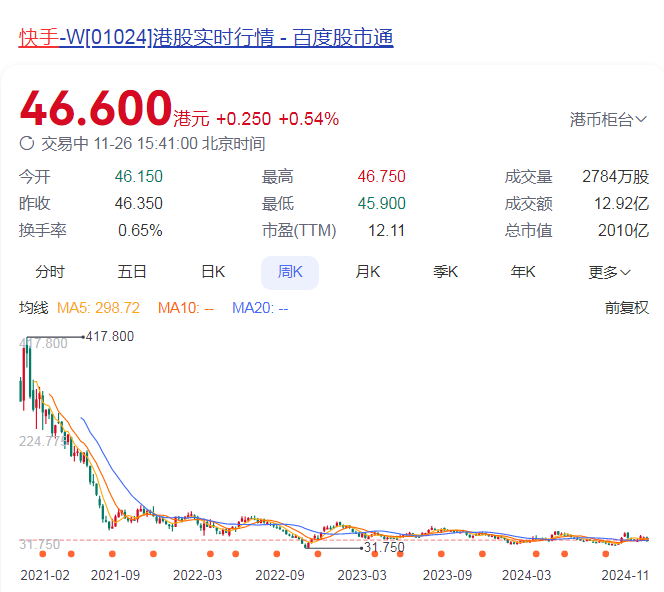Switch to the 五日 tab
Screen dimensions: 664x592
point(132,272)
